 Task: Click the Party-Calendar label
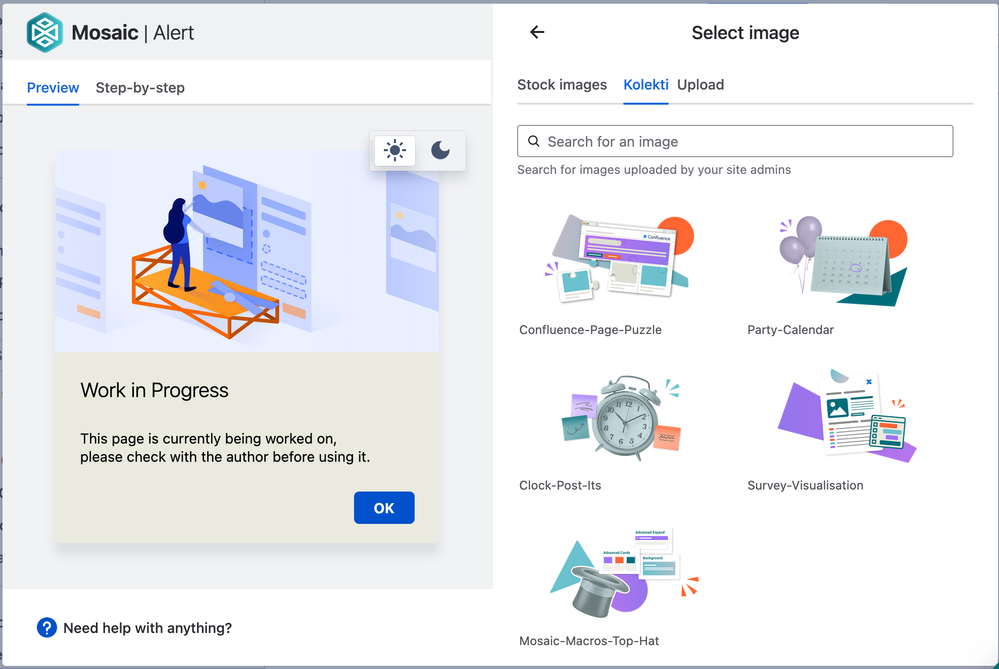click(x=790, y=330)
